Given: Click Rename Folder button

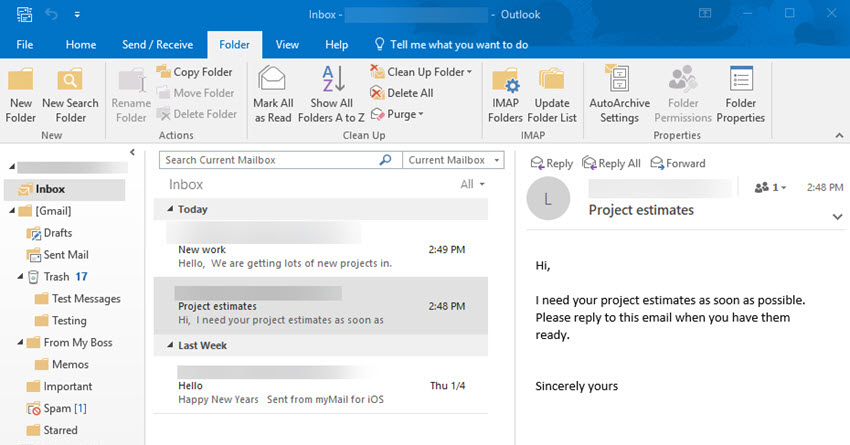Looking at the screenshot, I should tap(131, 95).
